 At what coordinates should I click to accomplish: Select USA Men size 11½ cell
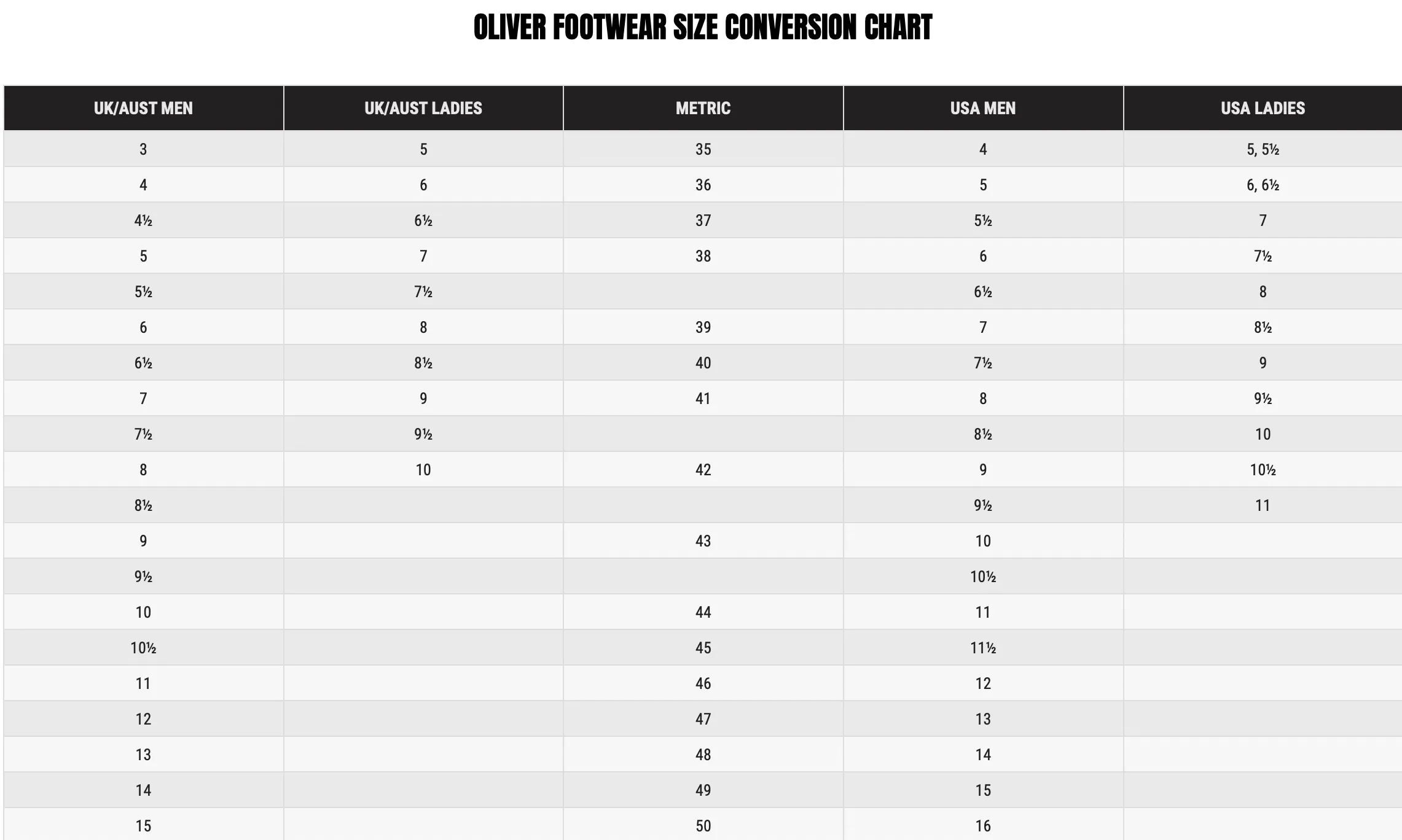pos(983,648)
